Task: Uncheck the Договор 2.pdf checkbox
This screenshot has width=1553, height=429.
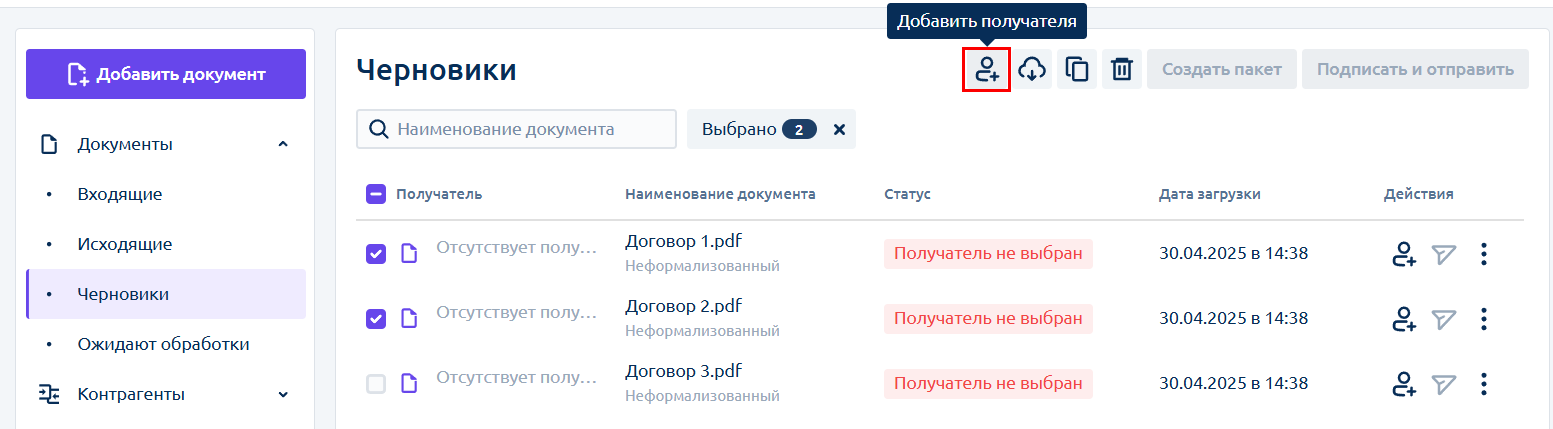Action: [x=376, y=319]
